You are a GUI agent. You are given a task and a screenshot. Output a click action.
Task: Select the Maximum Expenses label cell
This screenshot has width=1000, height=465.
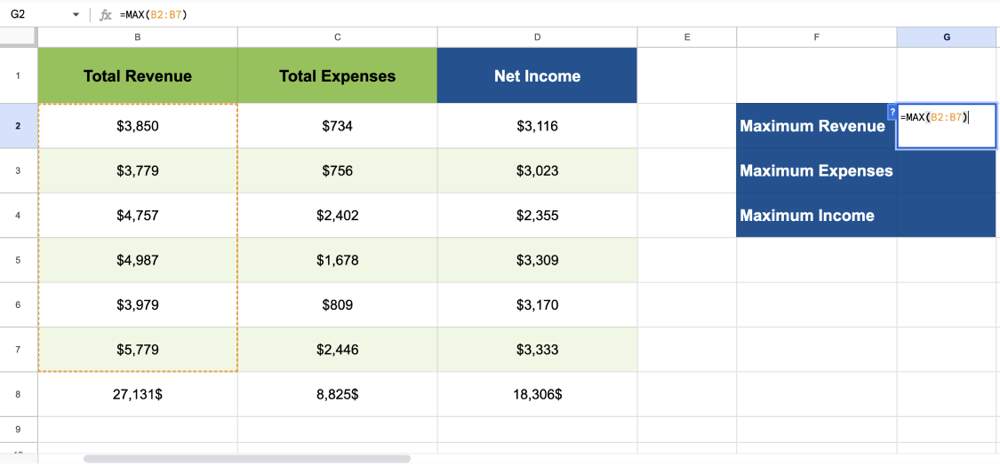[x=816, y=171]
